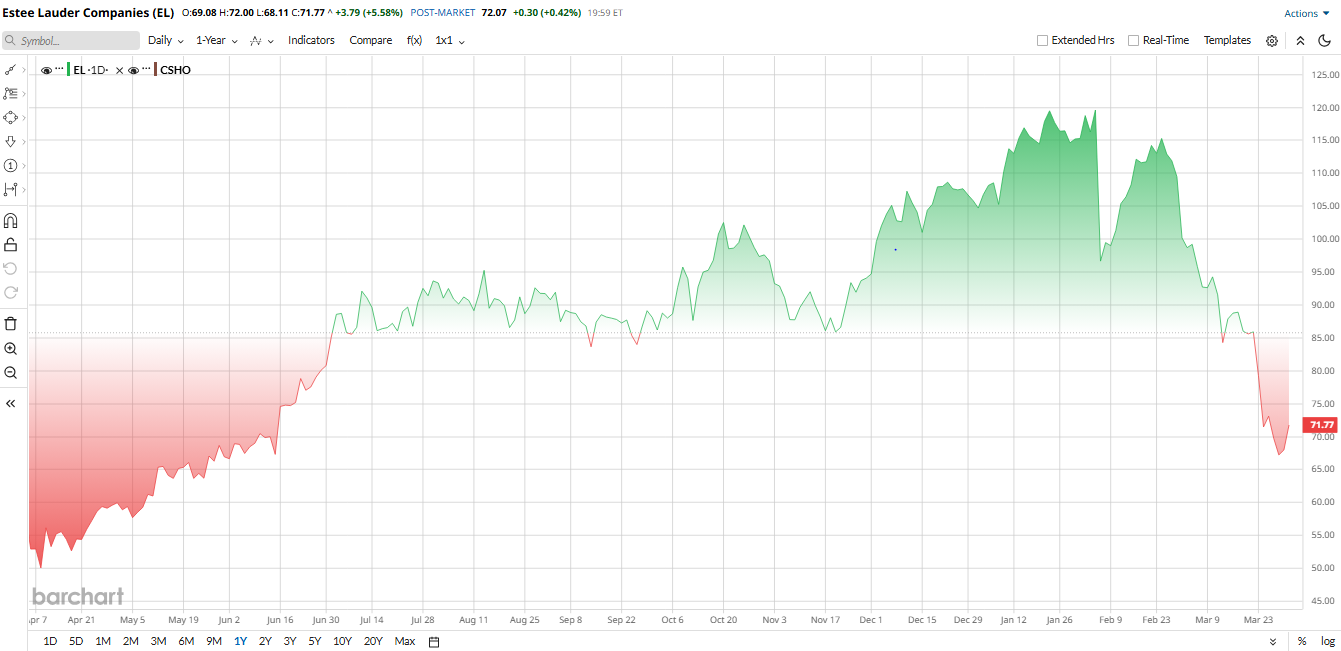
Task: Delete drawings with the trash icon
Action: (x=11, y=323)
